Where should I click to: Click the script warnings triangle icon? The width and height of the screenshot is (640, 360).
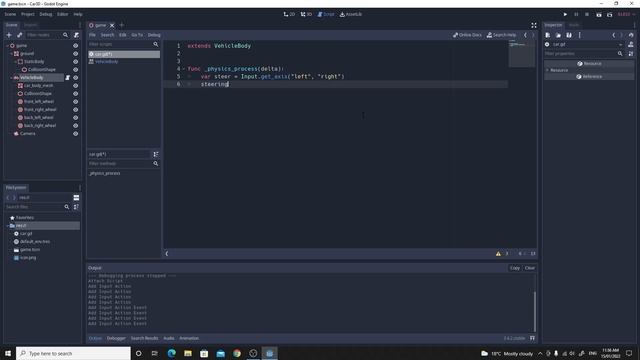pyautogui.click(x=498, y=253)
